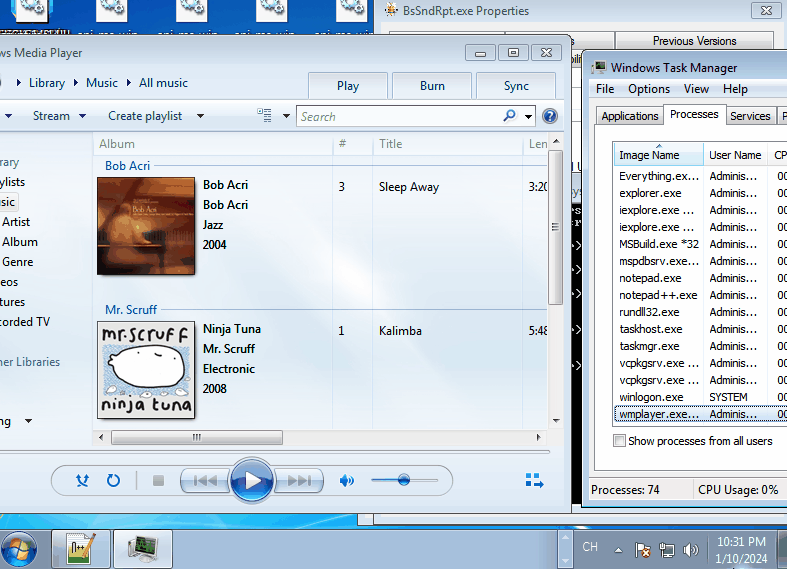The width and height of the screenshot is (787, 569).
Task: Click the Ninja Tuna album cover
Action: click(x=146, y=370)
